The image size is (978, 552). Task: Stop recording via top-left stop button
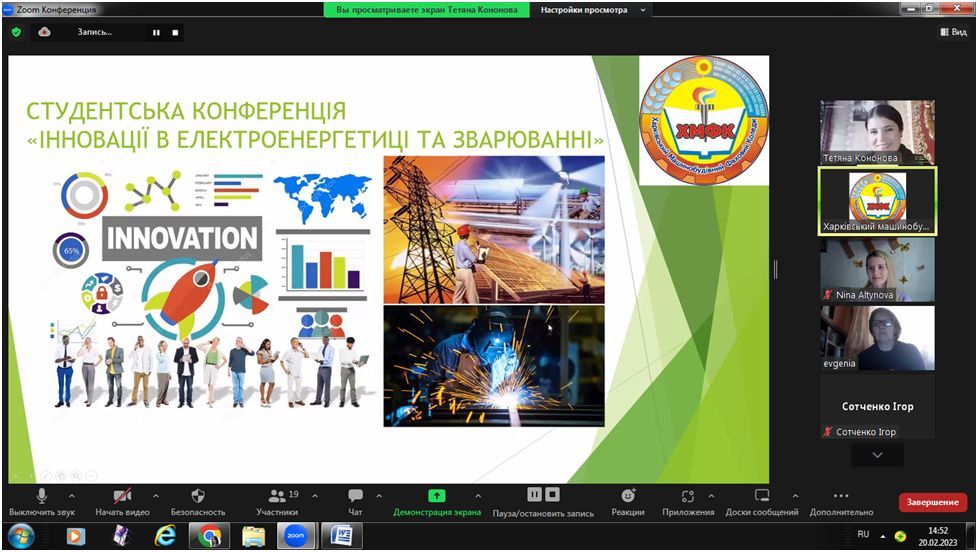pos(175,32)
